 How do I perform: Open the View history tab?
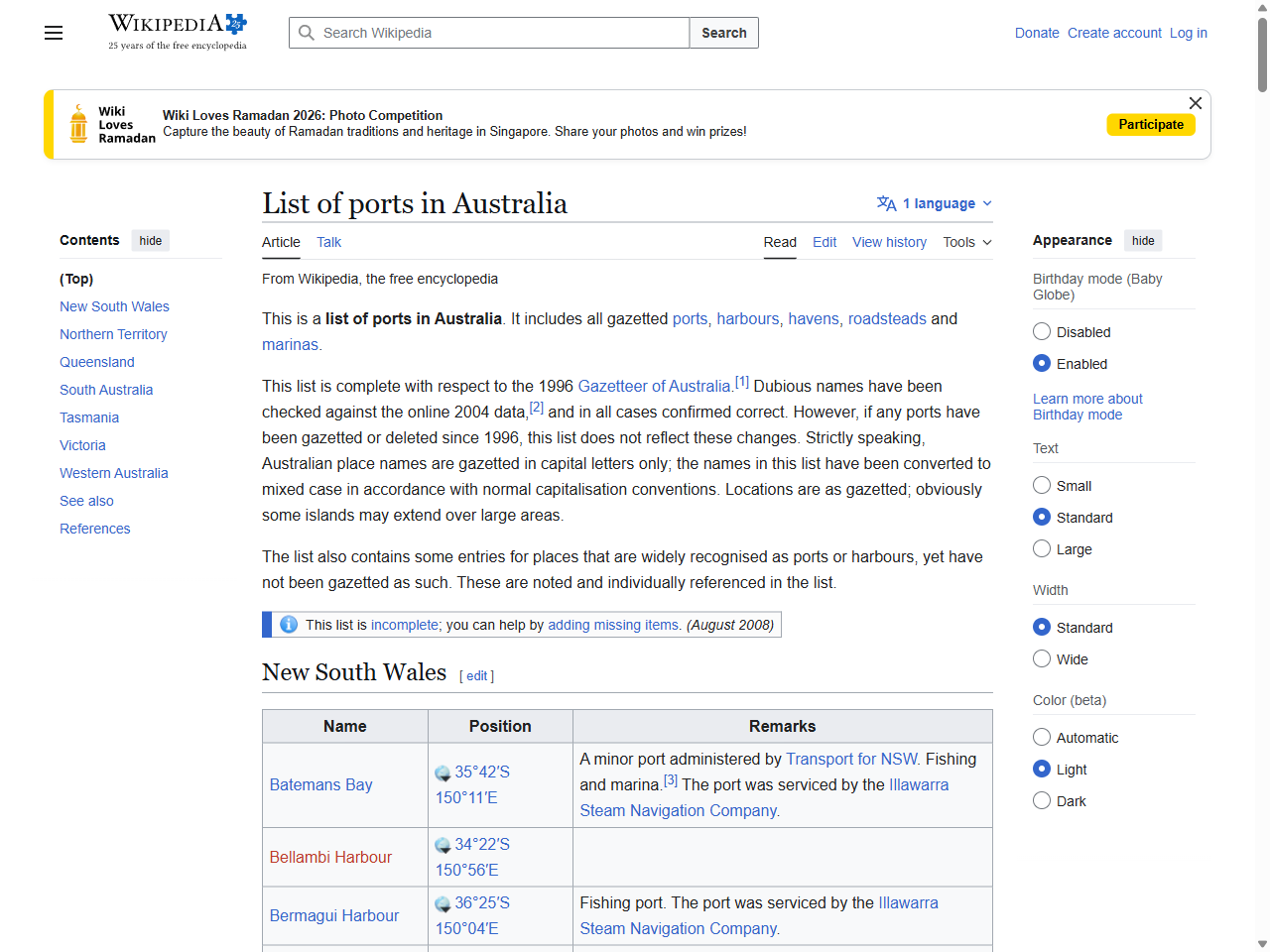coord(889,242)
